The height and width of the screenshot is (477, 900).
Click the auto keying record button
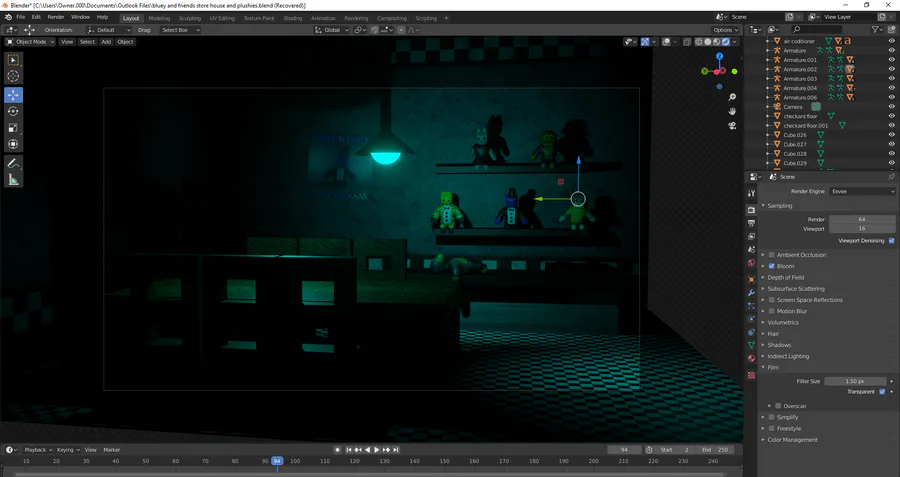point(338,450)
